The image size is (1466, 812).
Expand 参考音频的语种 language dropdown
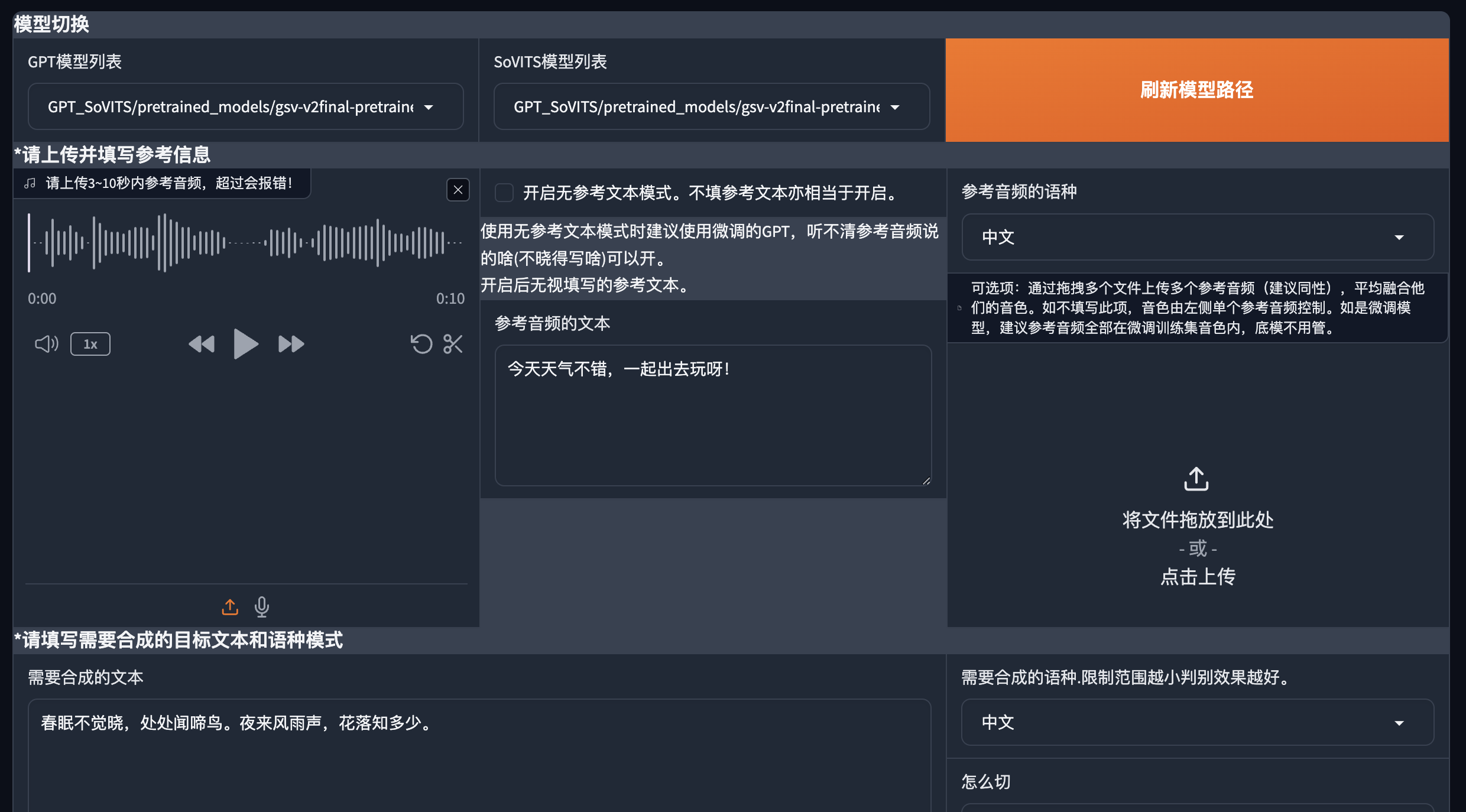pos(1197,237)
